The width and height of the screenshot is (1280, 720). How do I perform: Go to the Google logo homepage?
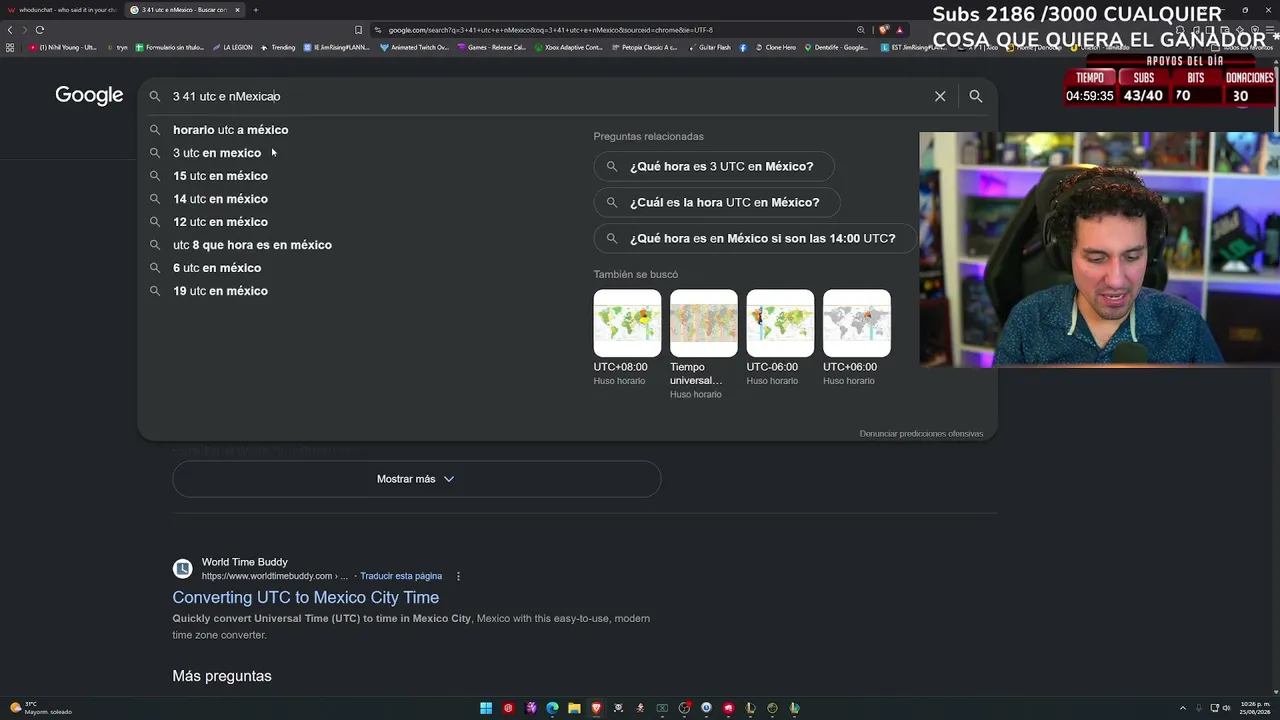point(89,95)
